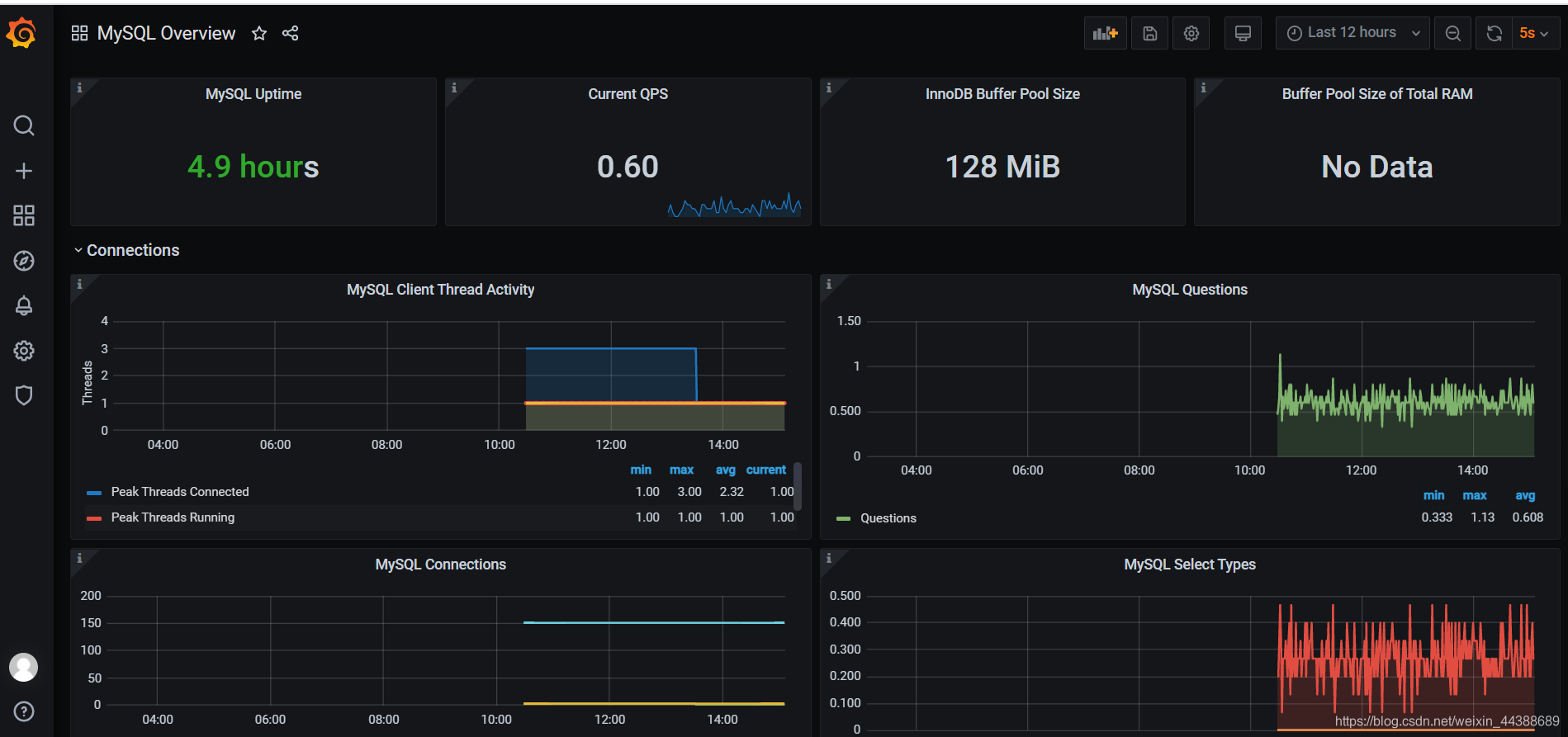Show info for MySQL Select Types panel
This screenshot has height=737, width=1568.
[828, 559]
